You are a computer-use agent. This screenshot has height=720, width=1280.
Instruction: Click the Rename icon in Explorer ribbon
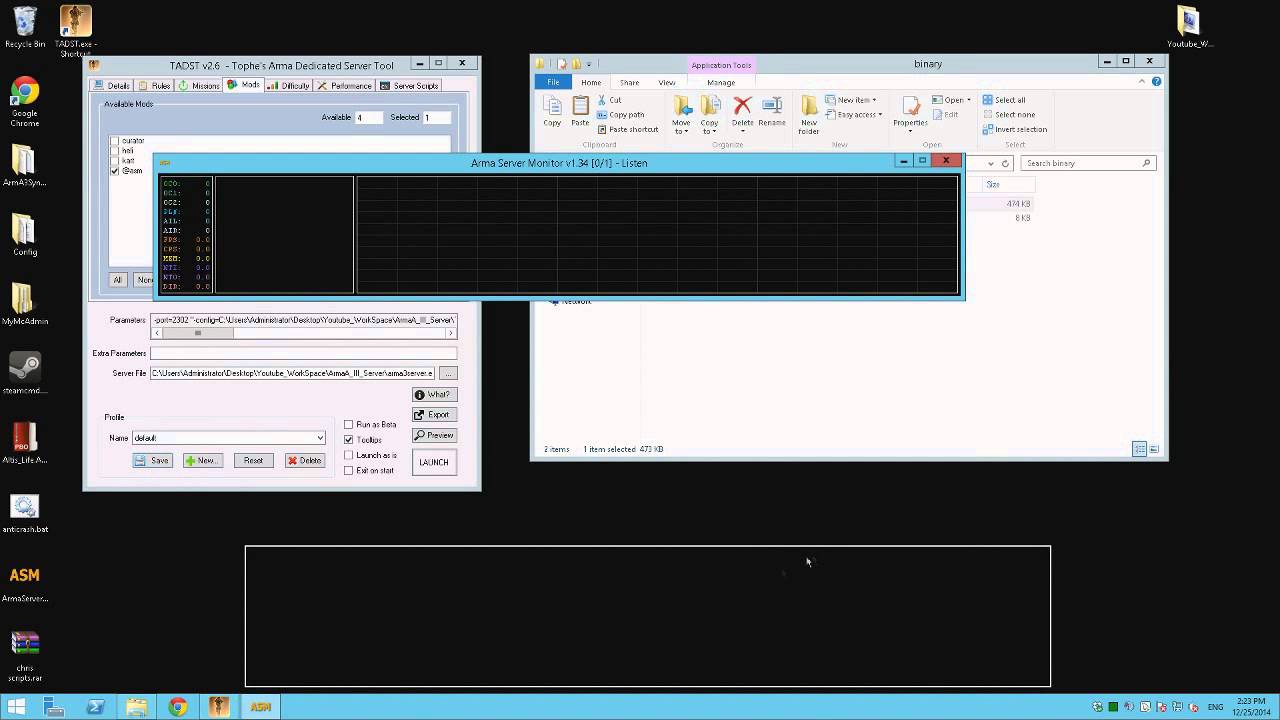click(x=772, y=111)
